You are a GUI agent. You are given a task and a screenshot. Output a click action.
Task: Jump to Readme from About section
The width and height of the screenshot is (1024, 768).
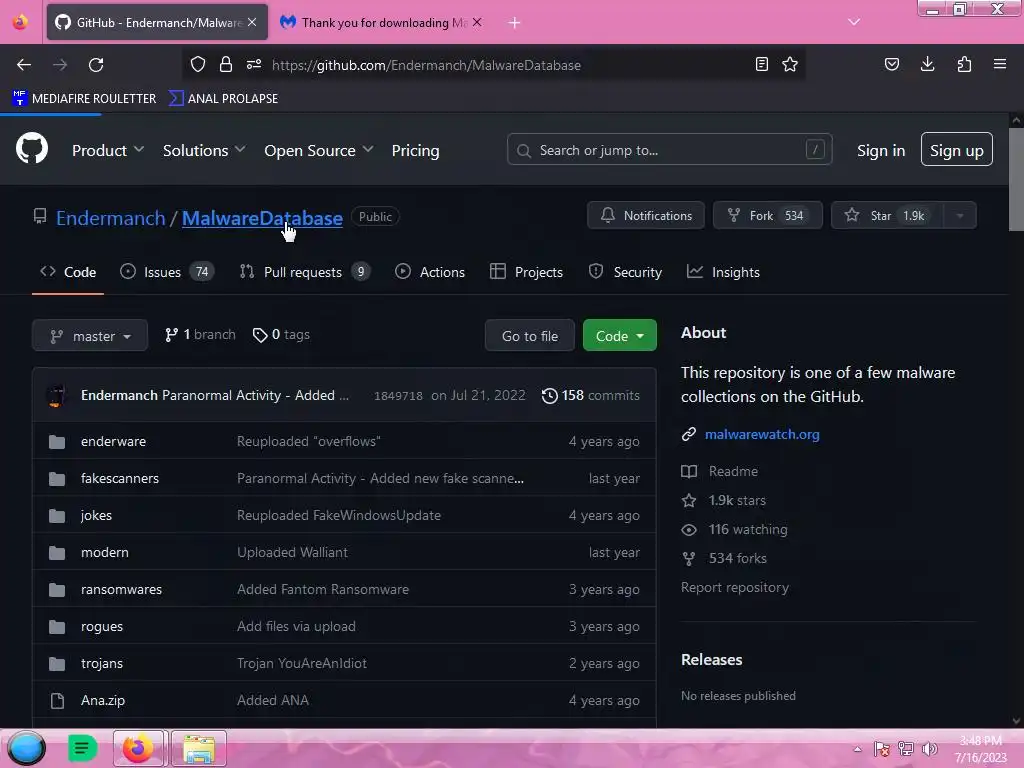(720, 472)
